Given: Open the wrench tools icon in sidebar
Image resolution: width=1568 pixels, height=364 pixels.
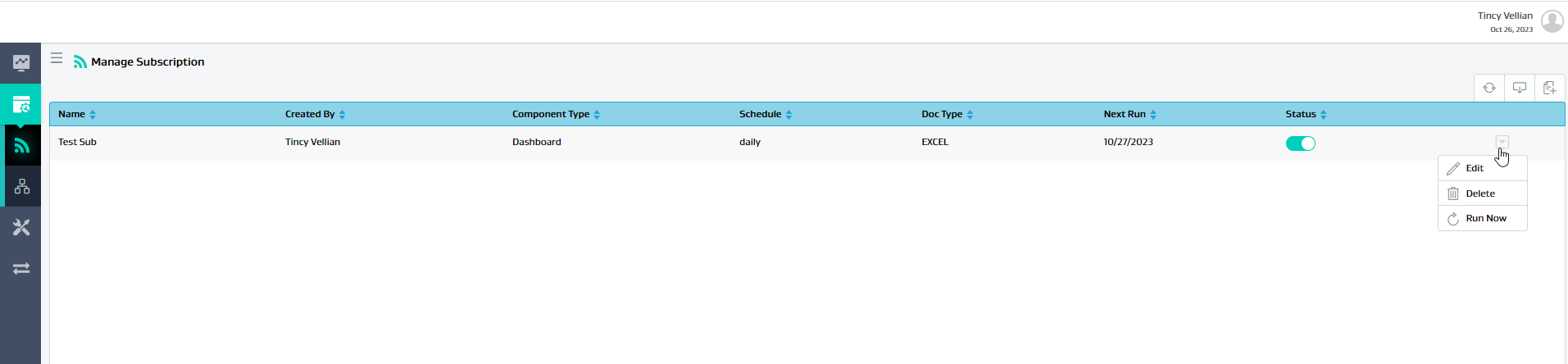Looking at the screenshot, I should pyautogui.click(x=21, y=228).
